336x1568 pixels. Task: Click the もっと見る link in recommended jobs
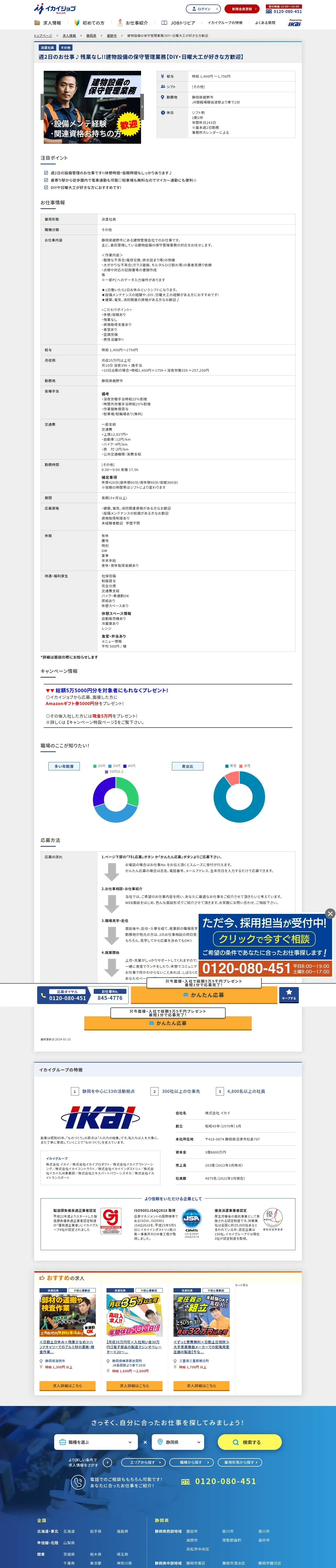tap(242, 1285)
